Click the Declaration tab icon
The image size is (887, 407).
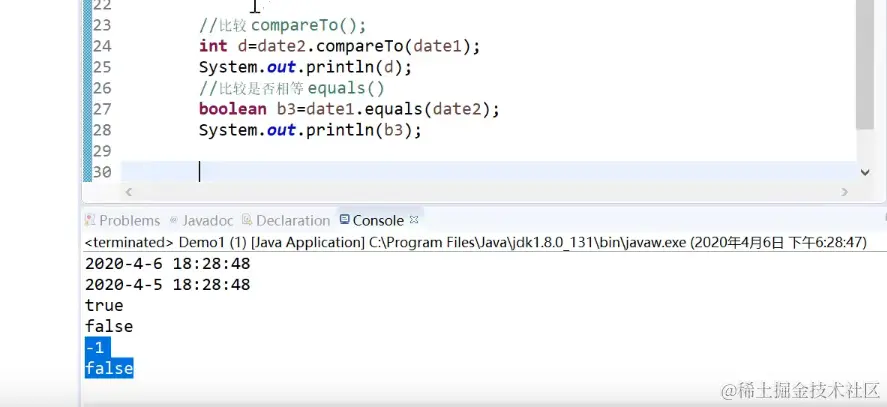coord(247,220)
